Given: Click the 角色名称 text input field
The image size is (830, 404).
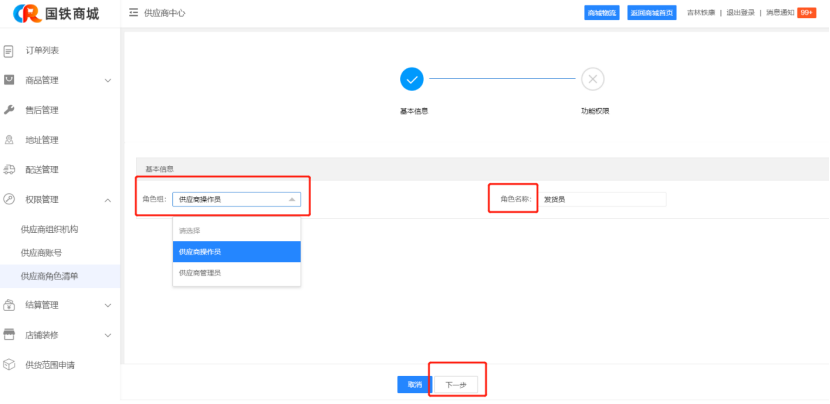Looking at the screenshot, I should (602, 199).
